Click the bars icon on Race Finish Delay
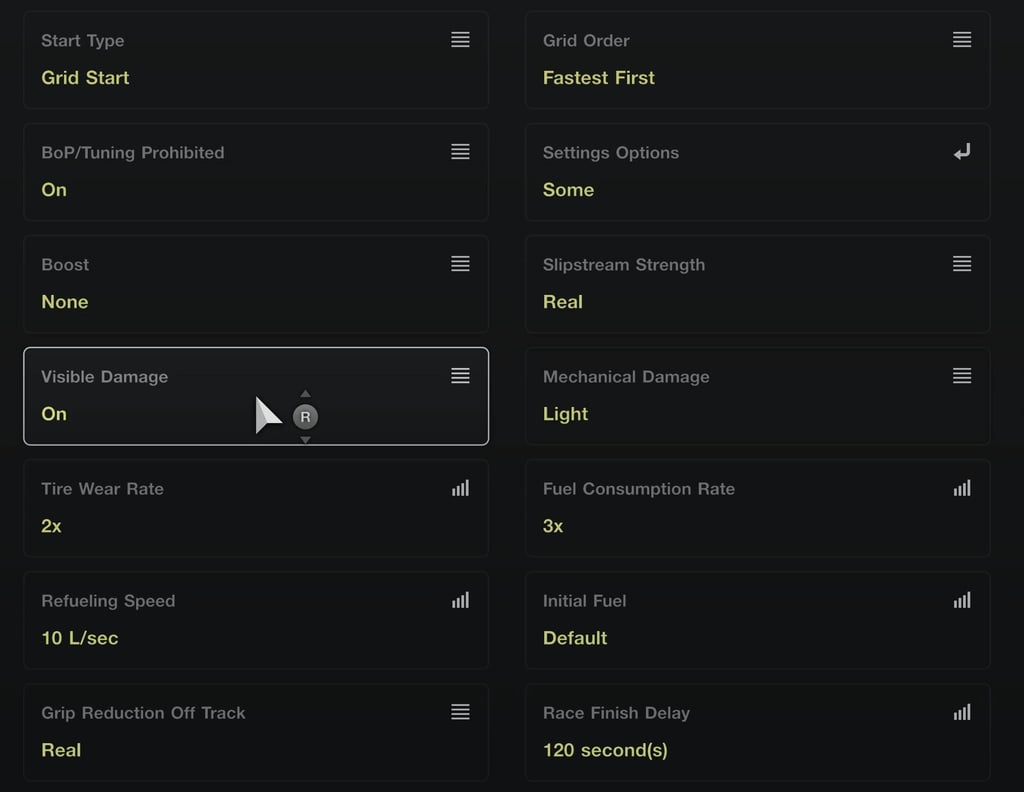This screenshot has width=1024, height=792. pos(962,712)
